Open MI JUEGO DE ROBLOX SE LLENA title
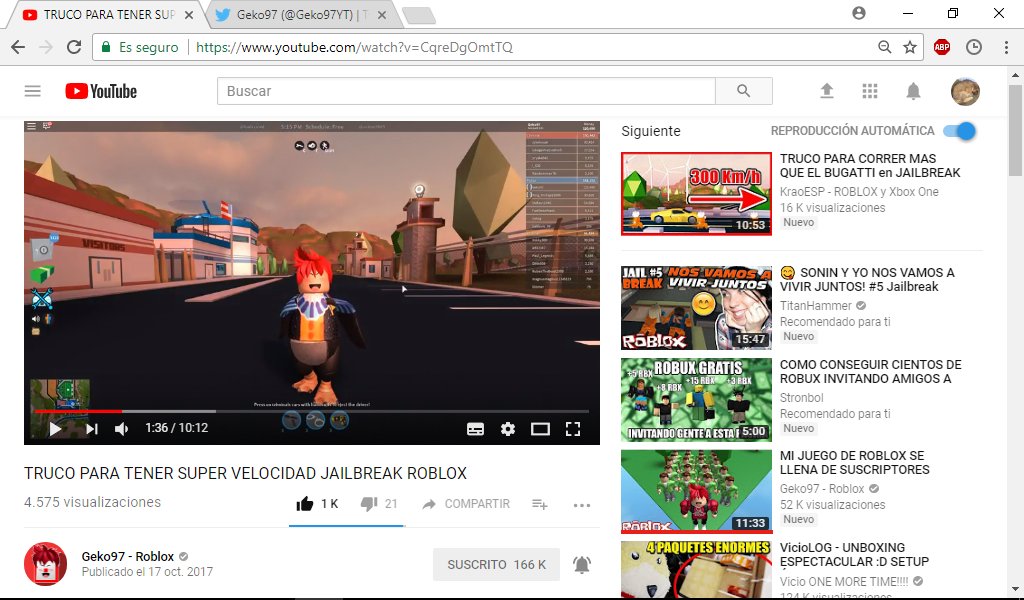 click(854, 462)
